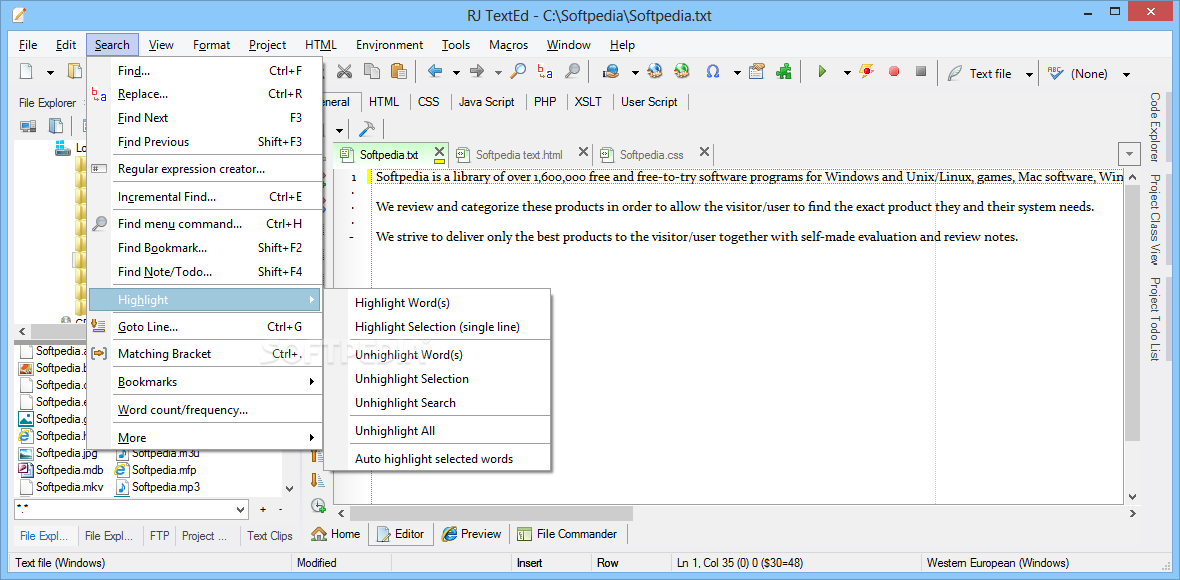Open the file filter combo box
Screen dimensions: 1180x580
131,509
